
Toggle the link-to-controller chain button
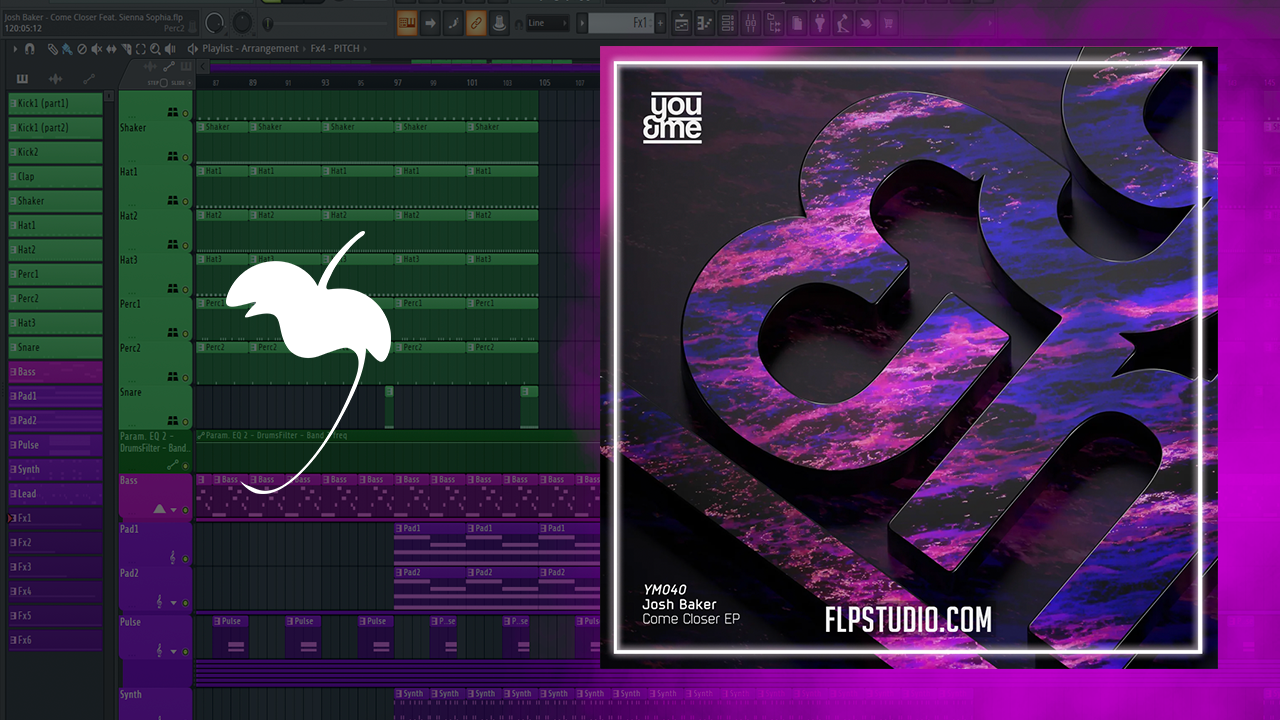pyautogui.click(x=476, y=23)
